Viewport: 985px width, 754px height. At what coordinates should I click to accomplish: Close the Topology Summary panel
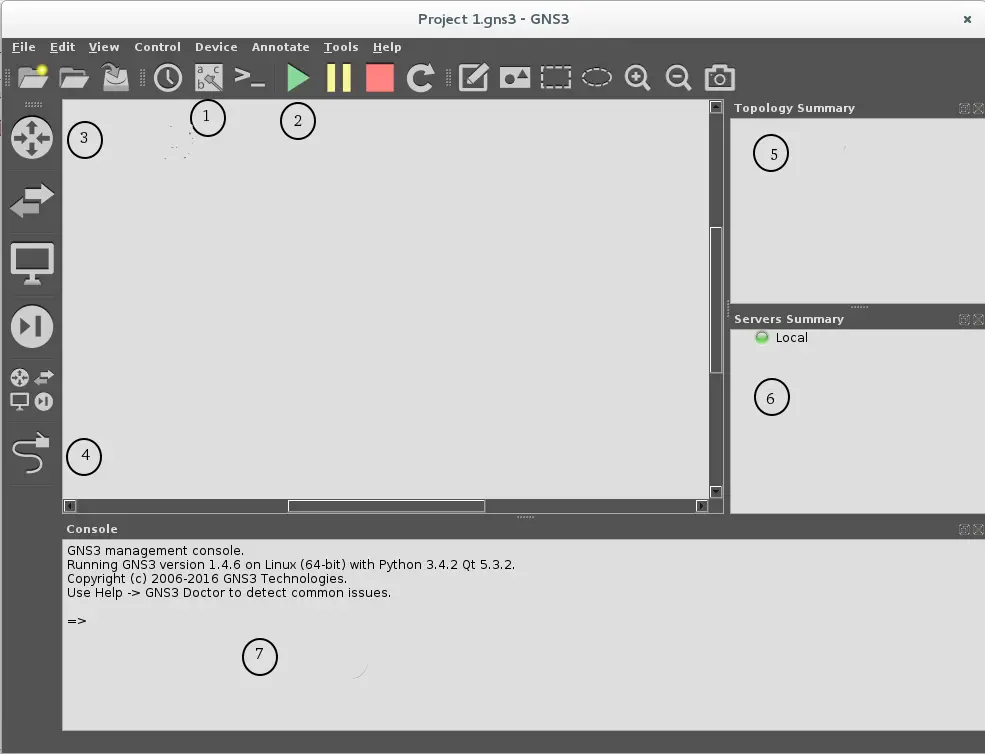tap(978, 109)
